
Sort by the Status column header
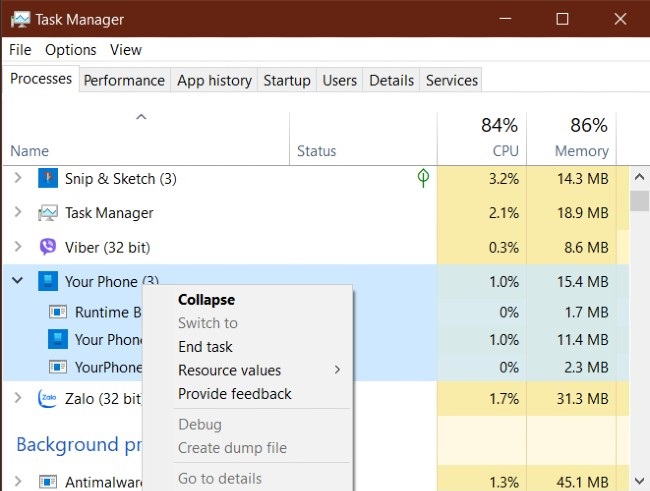click(316, 151)
